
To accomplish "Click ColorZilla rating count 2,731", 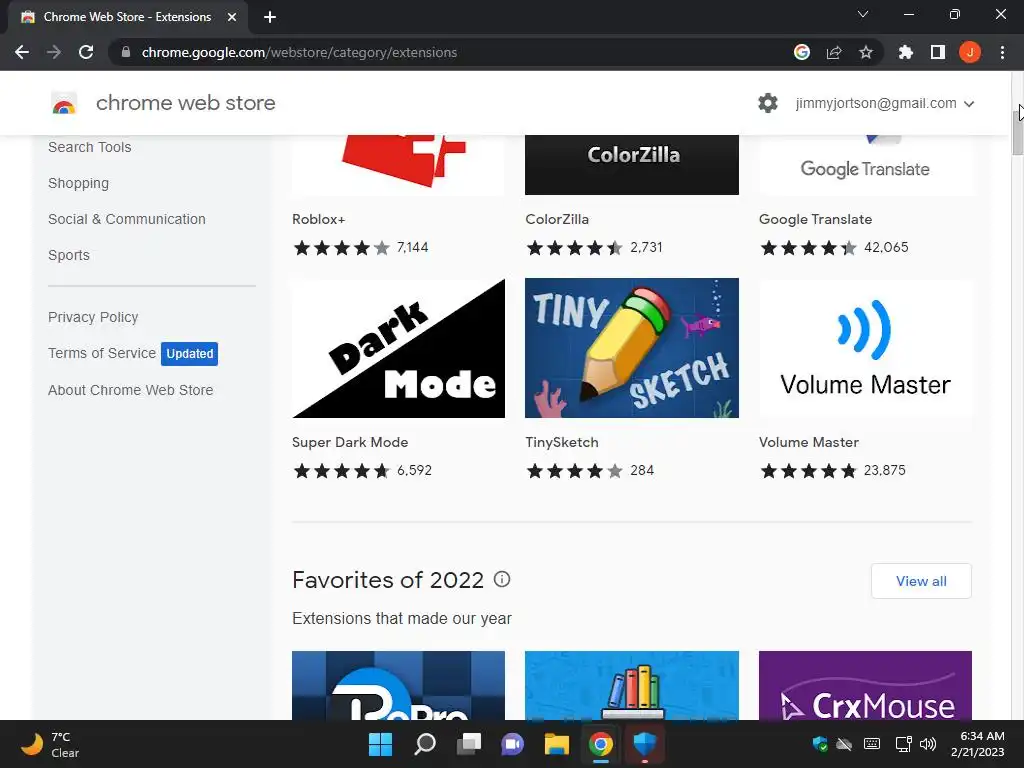I will click(646, 248).
